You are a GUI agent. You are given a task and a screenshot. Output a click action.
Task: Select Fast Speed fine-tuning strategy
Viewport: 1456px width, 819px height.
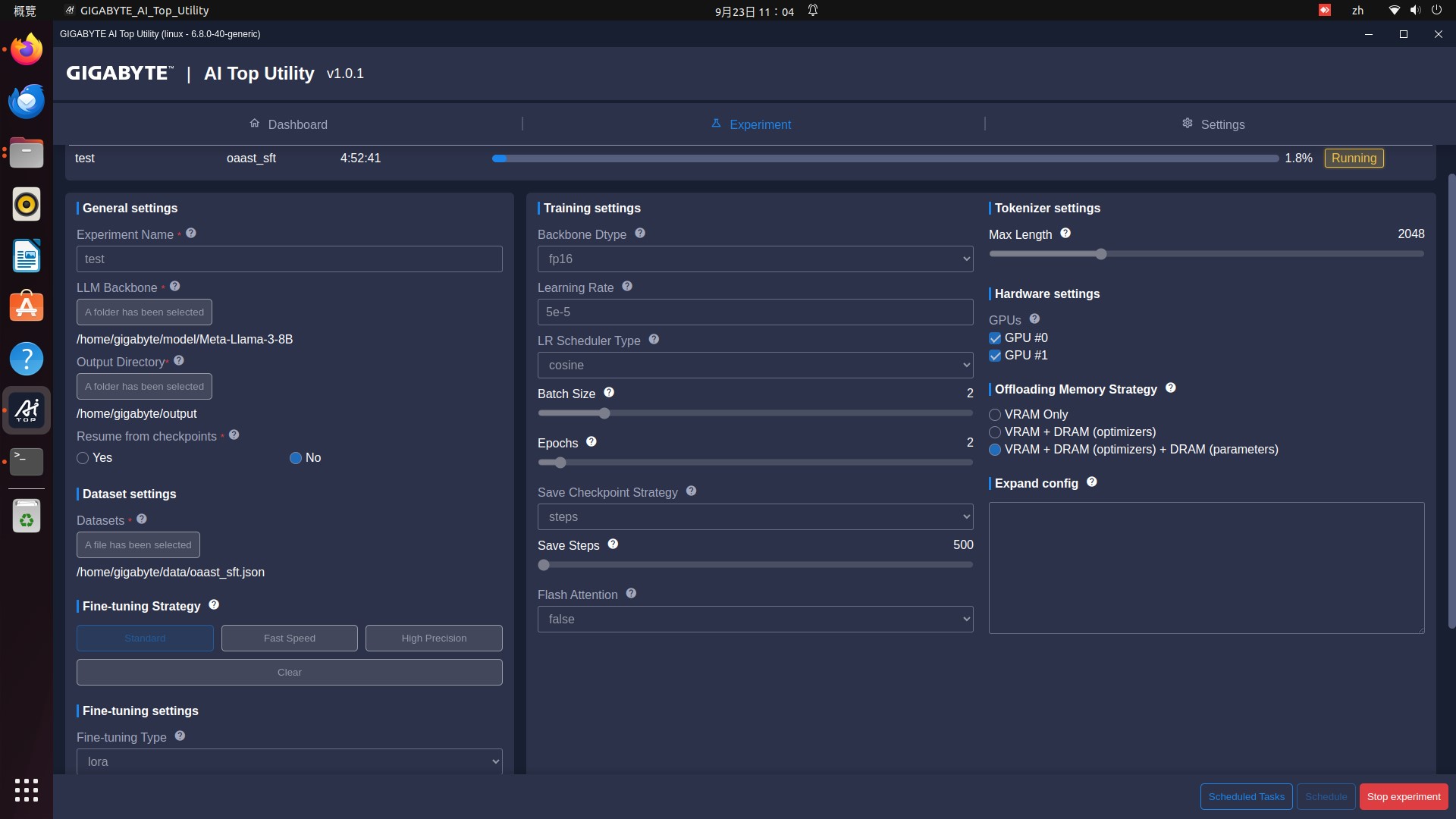(x=289, y=637)
